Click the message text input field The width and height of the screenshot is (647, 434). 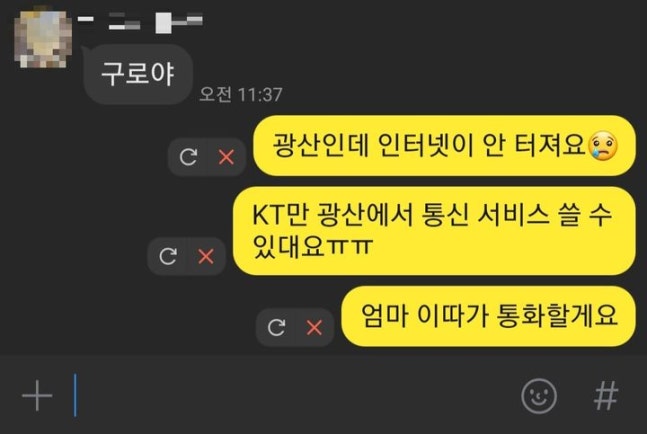point(289,395)
